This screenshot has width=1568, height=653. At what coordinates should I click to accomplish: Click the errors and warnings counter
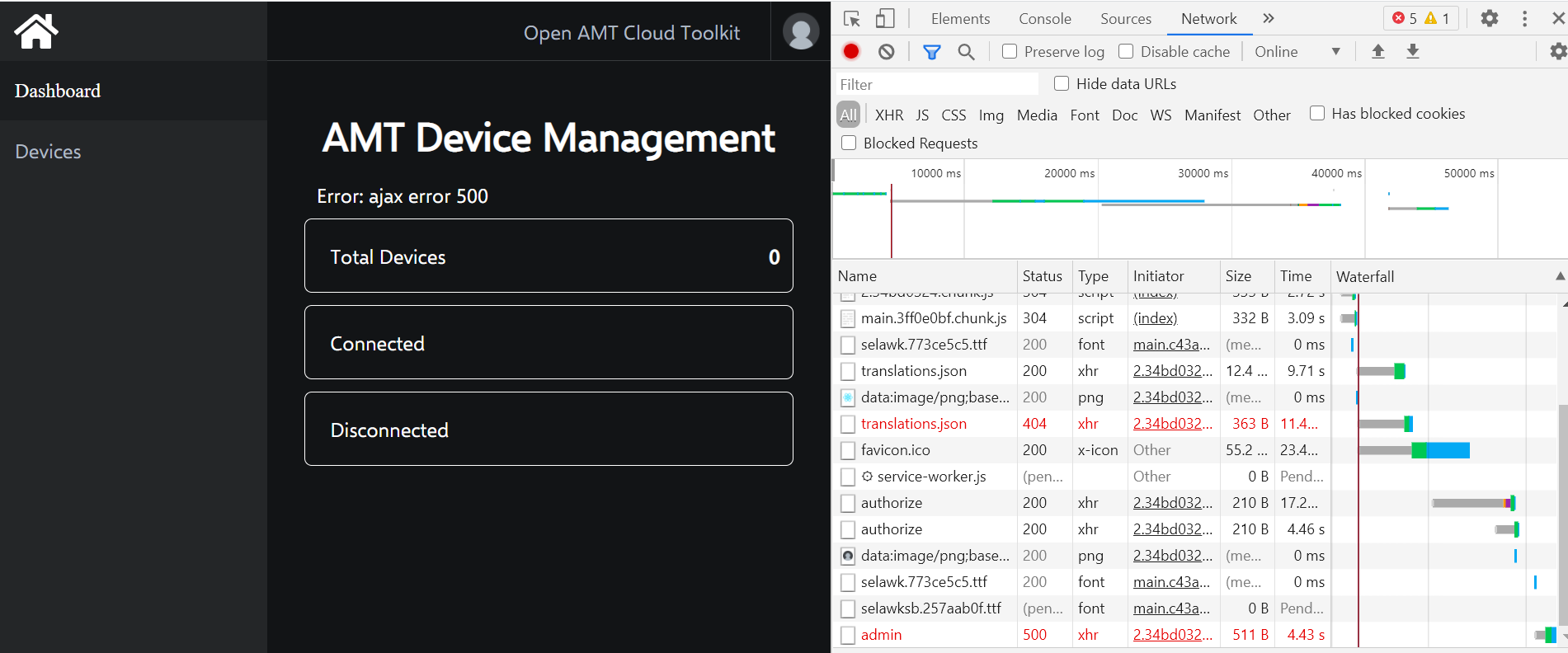point(1420,18)
